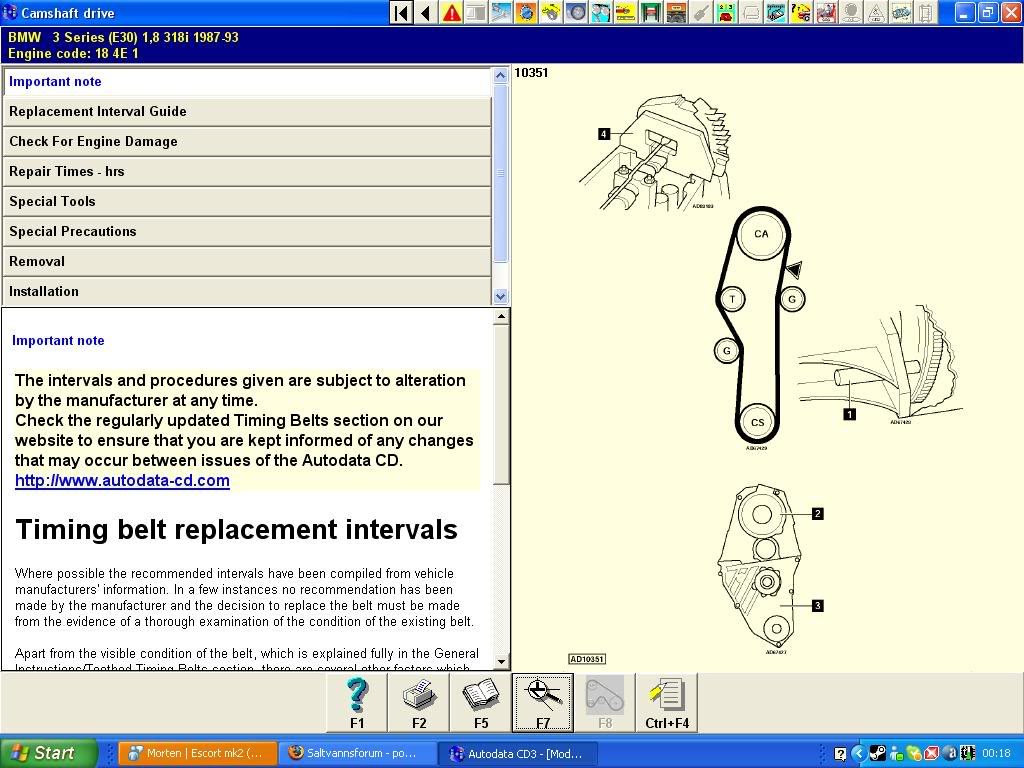The image size is (1024, 768).
Task: Click callout number 2 in diagram
Action: 817,514
